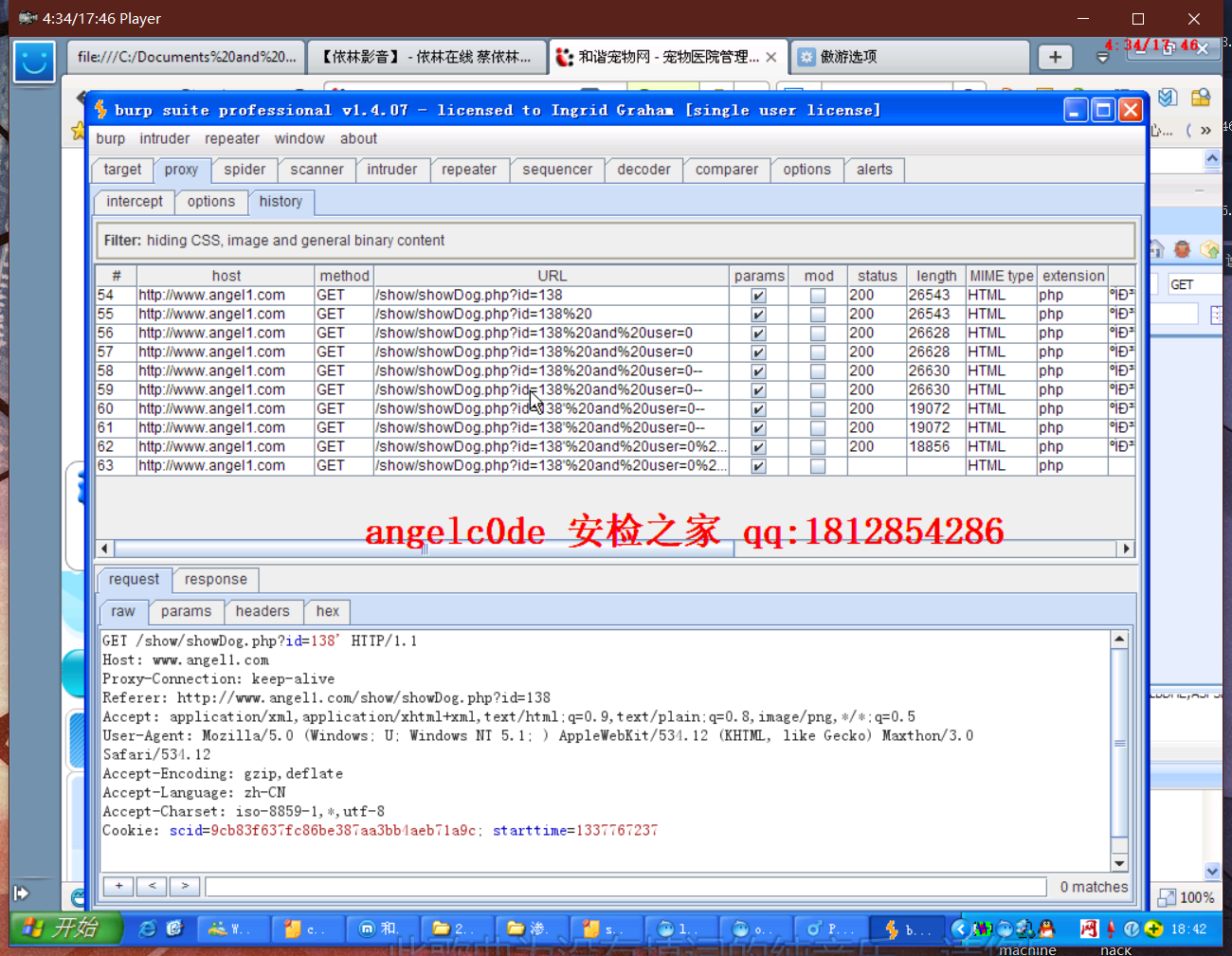Sort history by the host column header
1232x956 pixels.
(226, 276)
